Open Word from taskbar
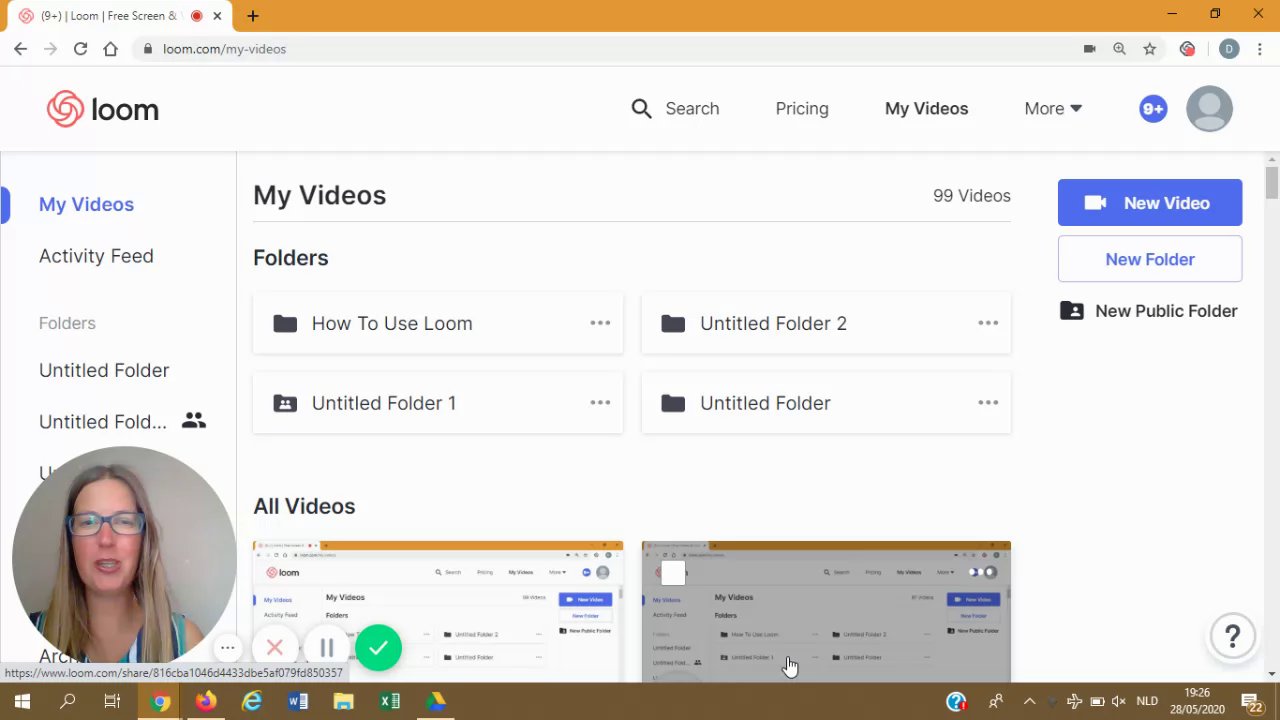 (297, 702)
